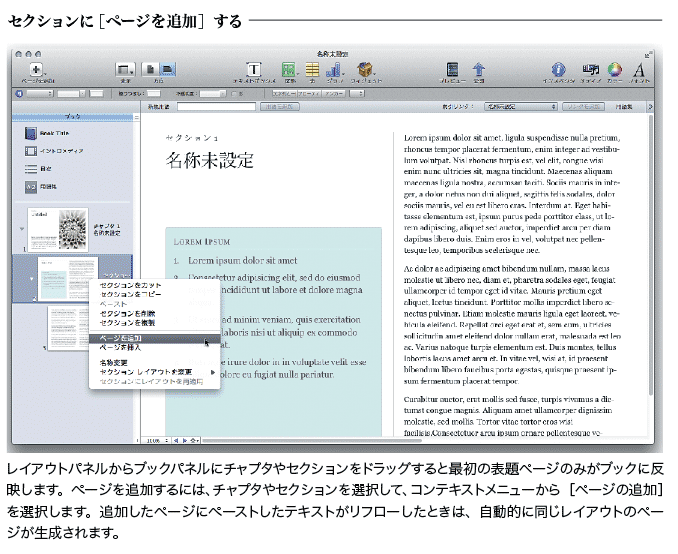Collapse the selected section disclosure triangle

point(31,279)
